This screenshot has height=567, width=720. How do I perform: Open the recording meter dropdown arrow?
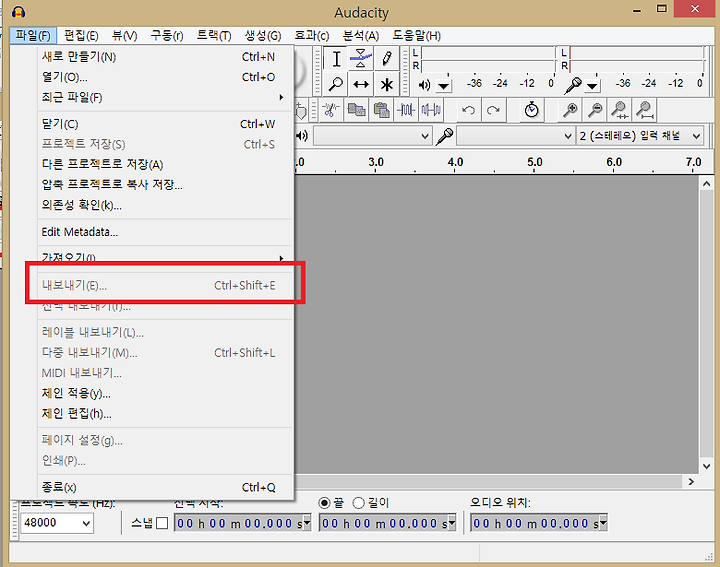[592, 86]
